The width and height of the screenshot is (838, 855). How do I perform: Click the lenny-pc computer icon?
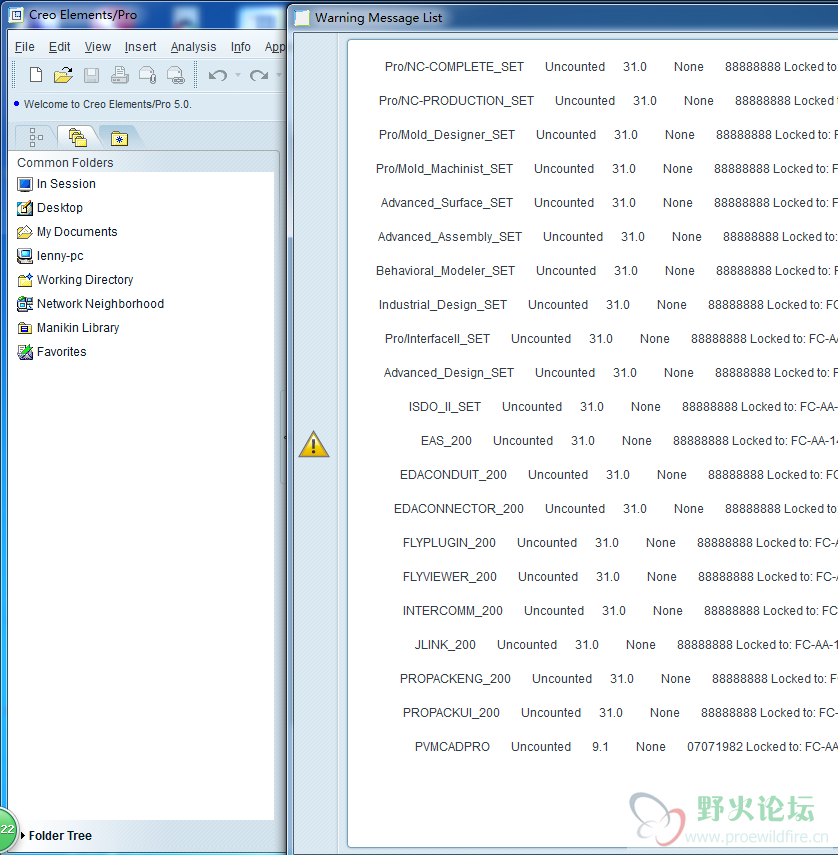click(25, 256)
